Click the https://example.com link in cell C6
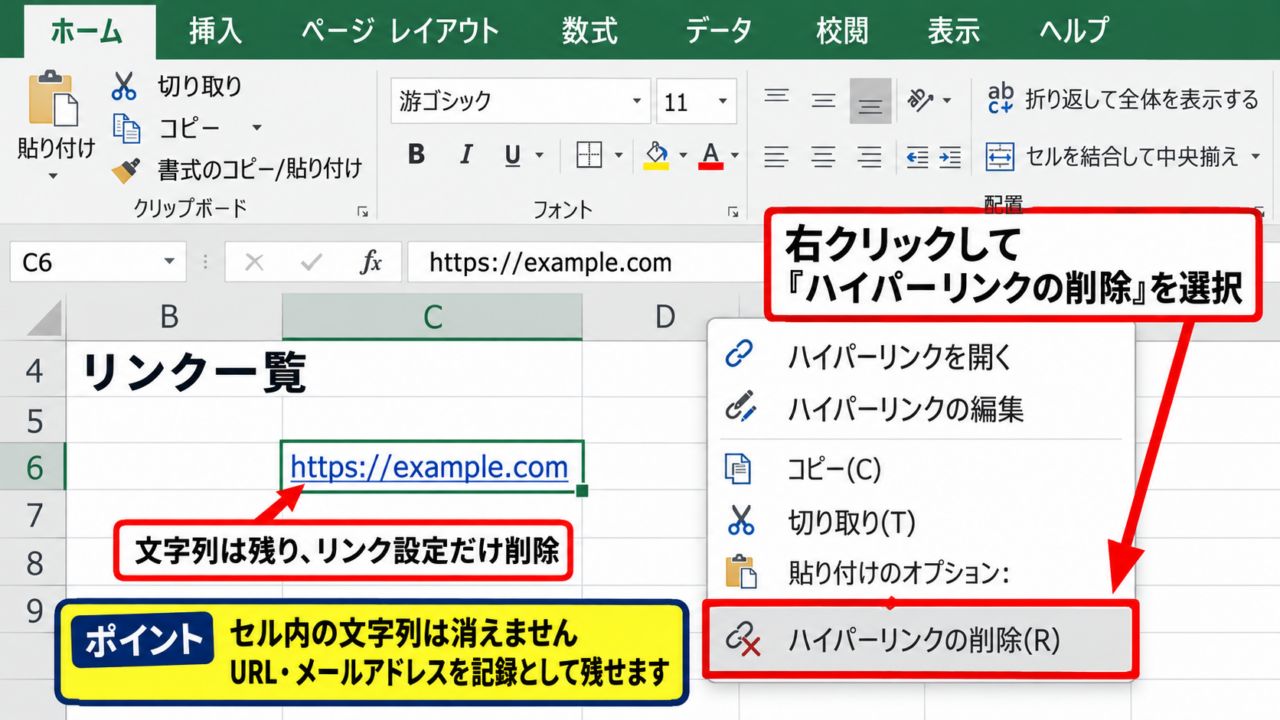This screenshot has height=720, width=1280. tap(429, 466)
